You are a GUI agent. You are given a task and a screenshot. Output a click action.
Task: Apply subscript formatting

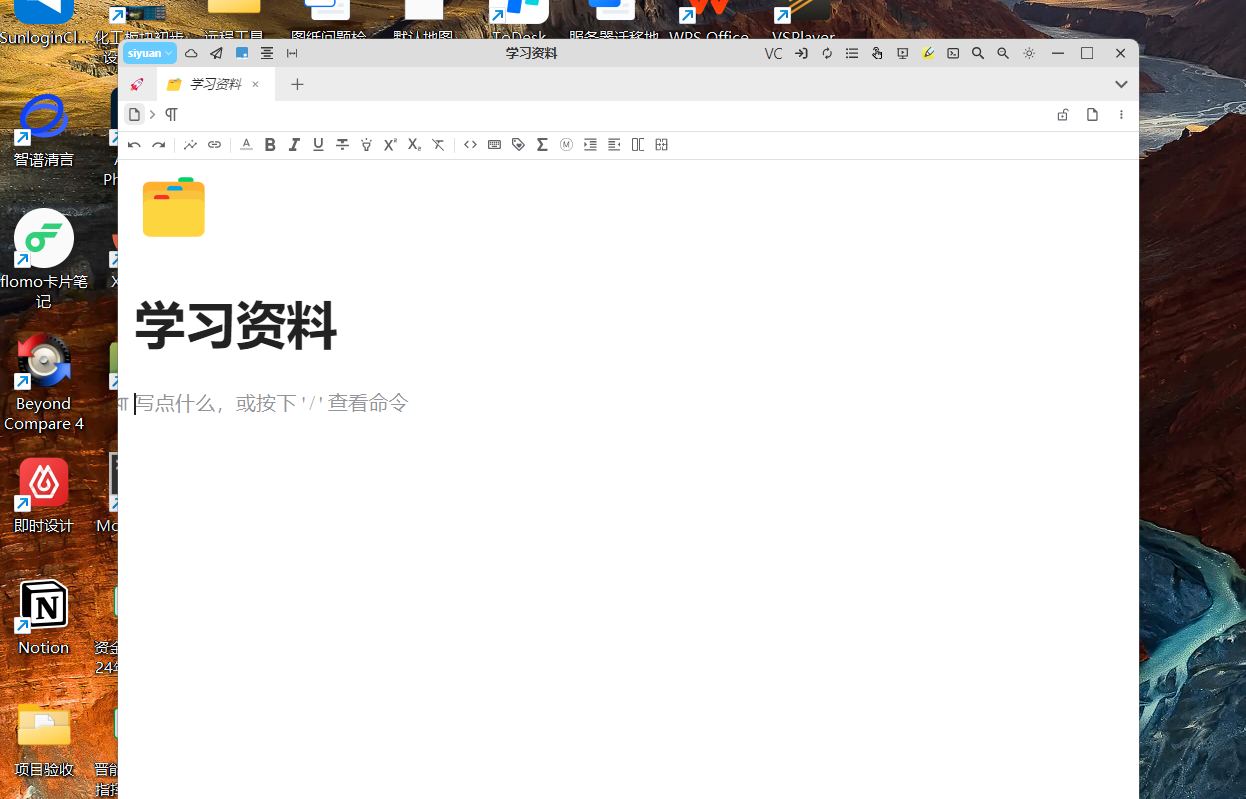click(414, 145)
